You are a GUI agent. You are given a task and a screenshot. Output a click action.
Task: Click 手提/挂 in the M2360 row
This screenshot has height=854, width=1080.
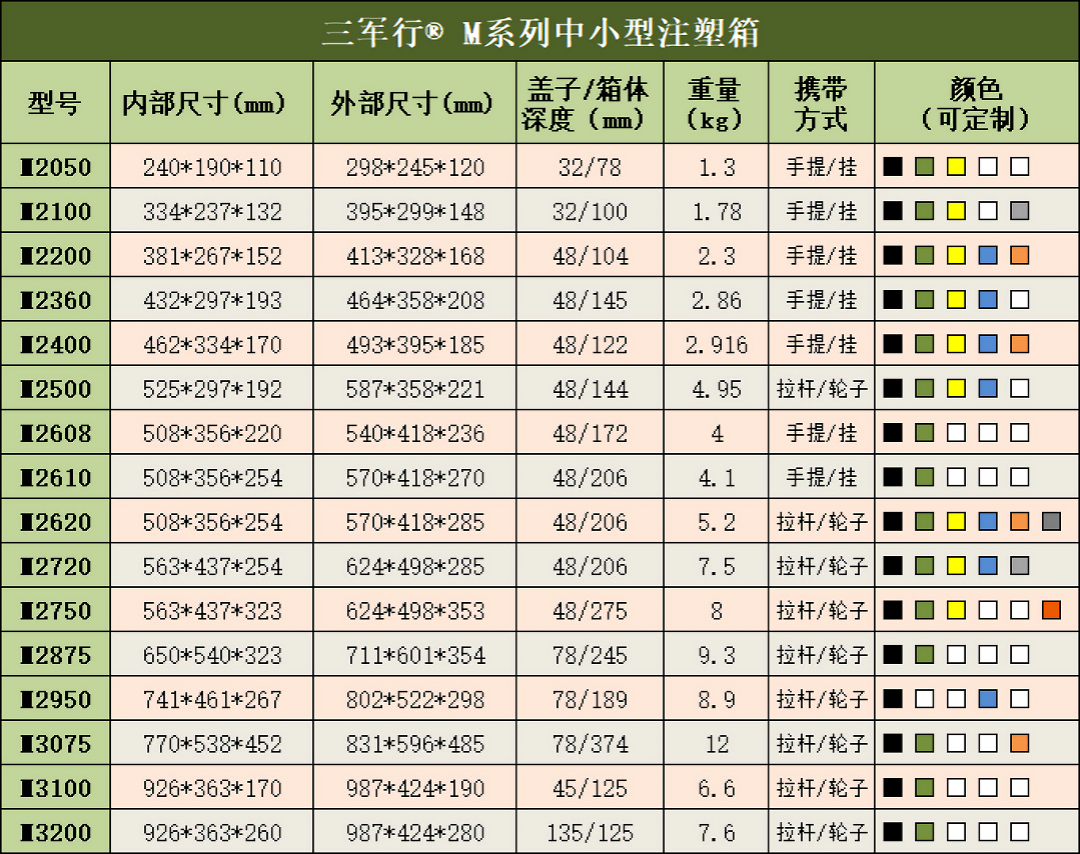point(822,300)
